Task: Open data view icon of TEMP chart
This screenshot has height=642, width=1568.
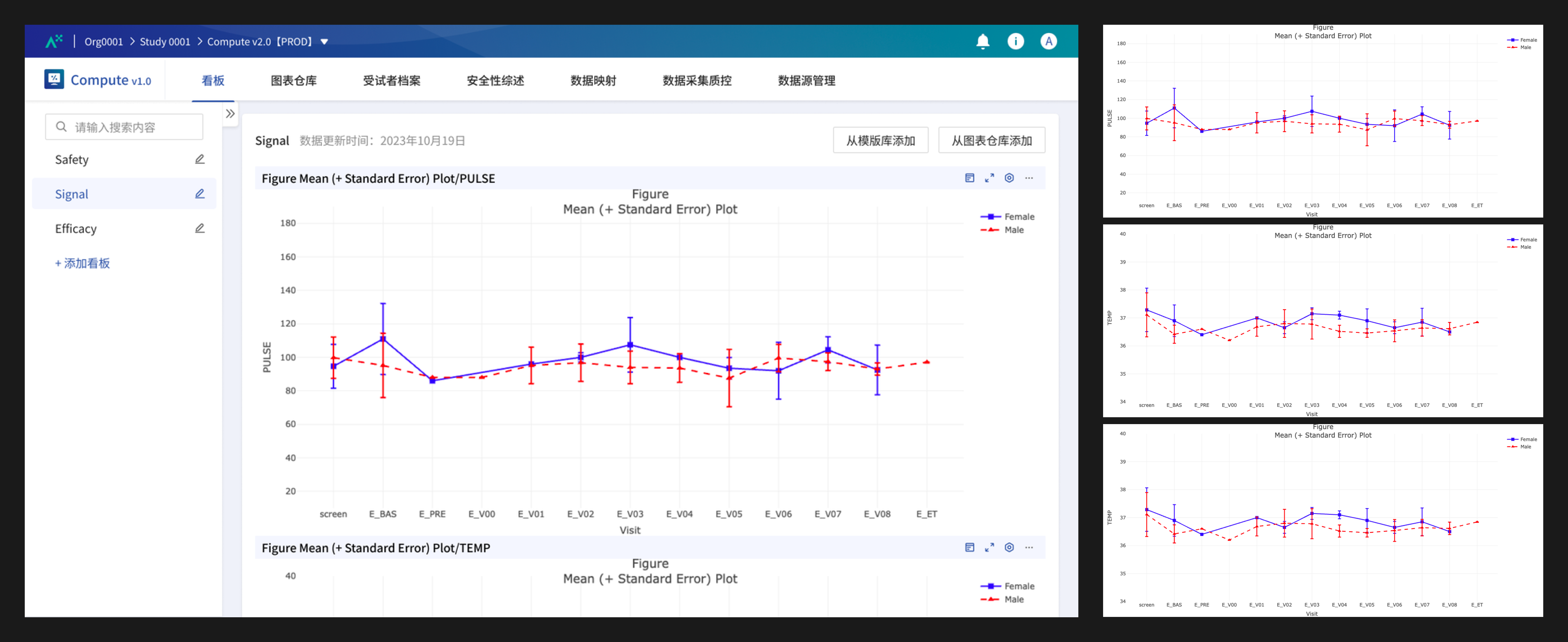Action: coord(970,548)
